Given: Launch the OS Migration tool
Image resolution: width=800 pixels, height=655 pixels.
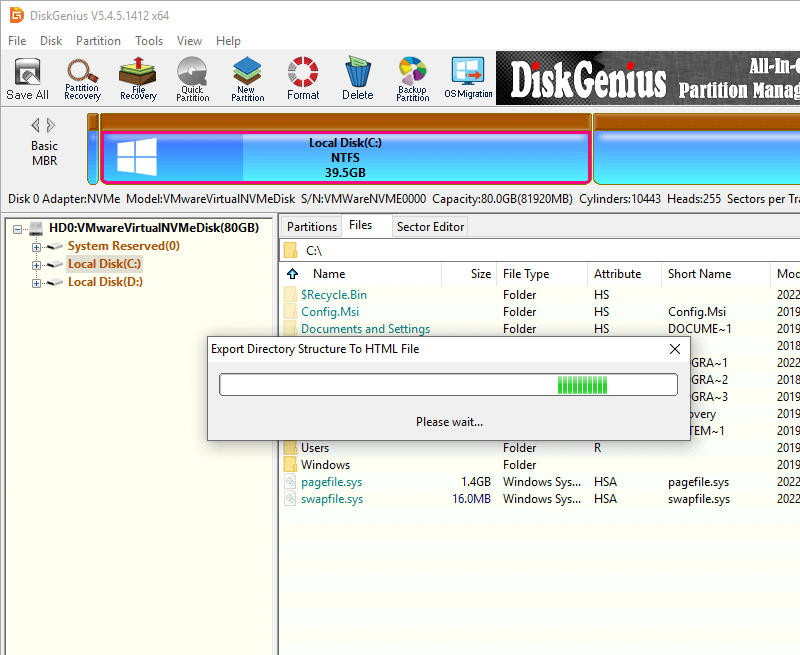Looking at the screenshot, I should [x=468, y=79].
